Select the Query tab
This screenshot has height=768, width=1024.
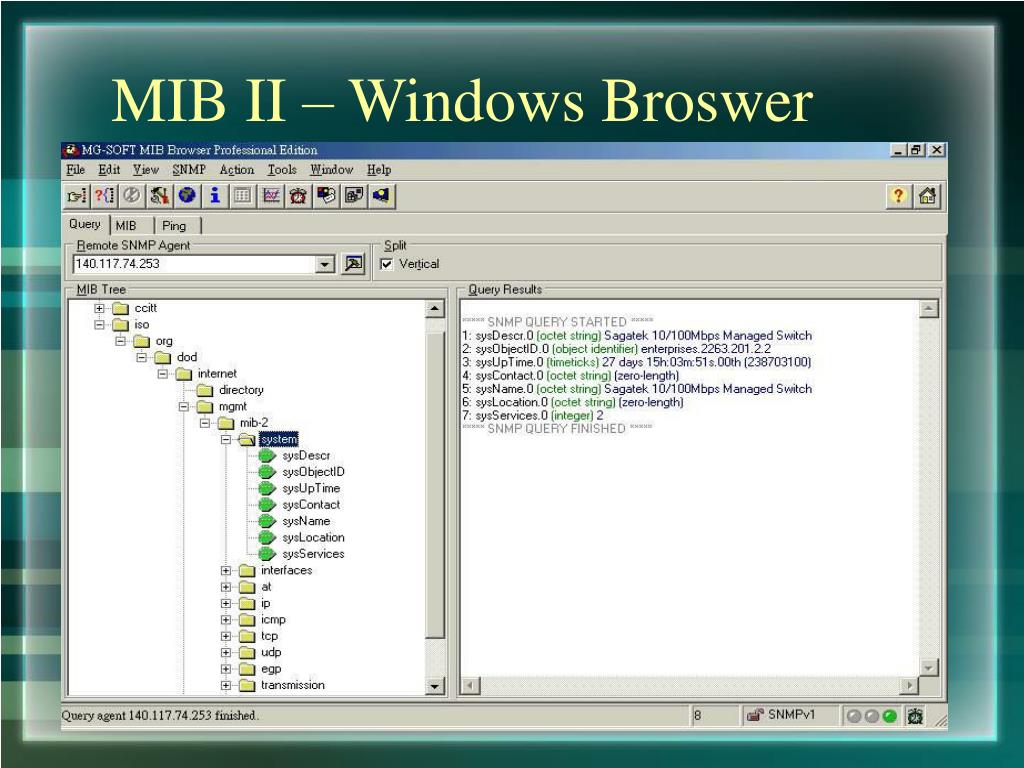85,224
